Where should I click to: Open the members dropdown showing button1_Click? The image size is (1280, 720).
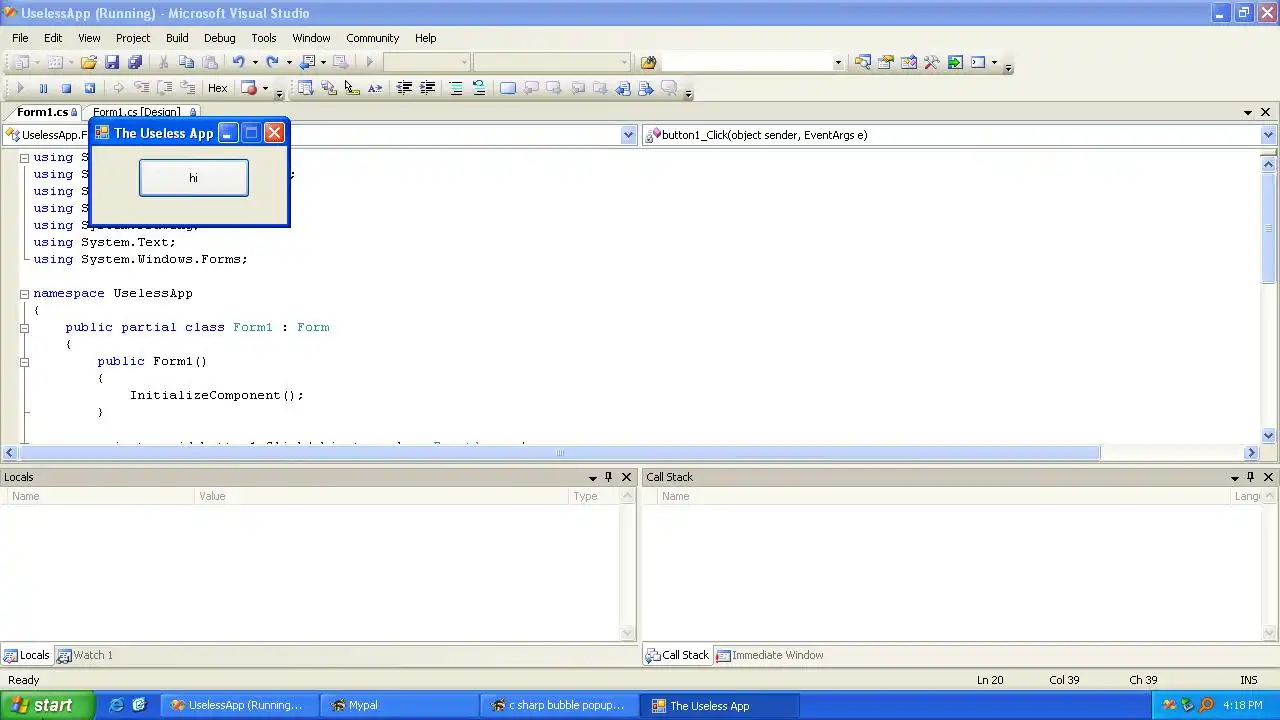coord(1268,135)
